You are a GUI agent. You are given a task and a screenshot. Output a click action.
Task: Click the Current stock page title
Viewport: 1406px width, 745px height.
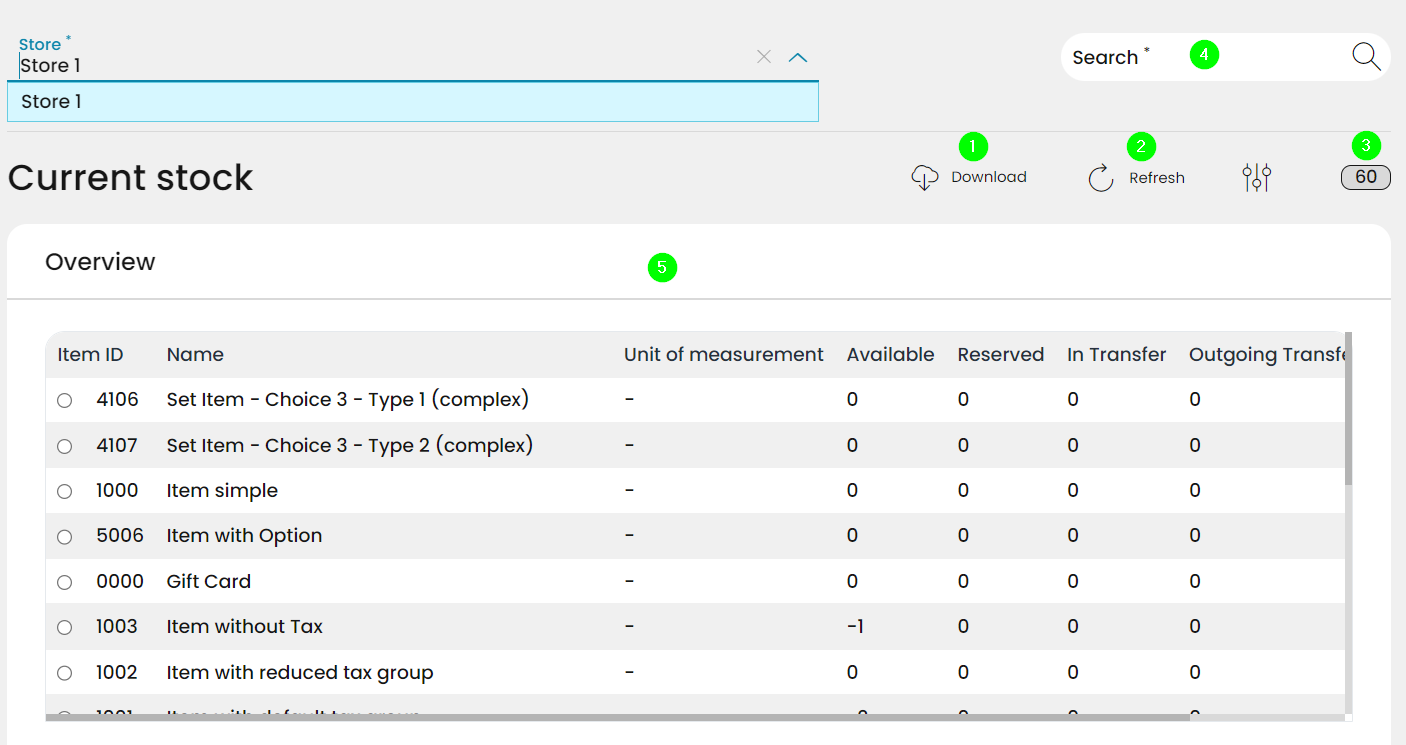click(x=130, y=178)
